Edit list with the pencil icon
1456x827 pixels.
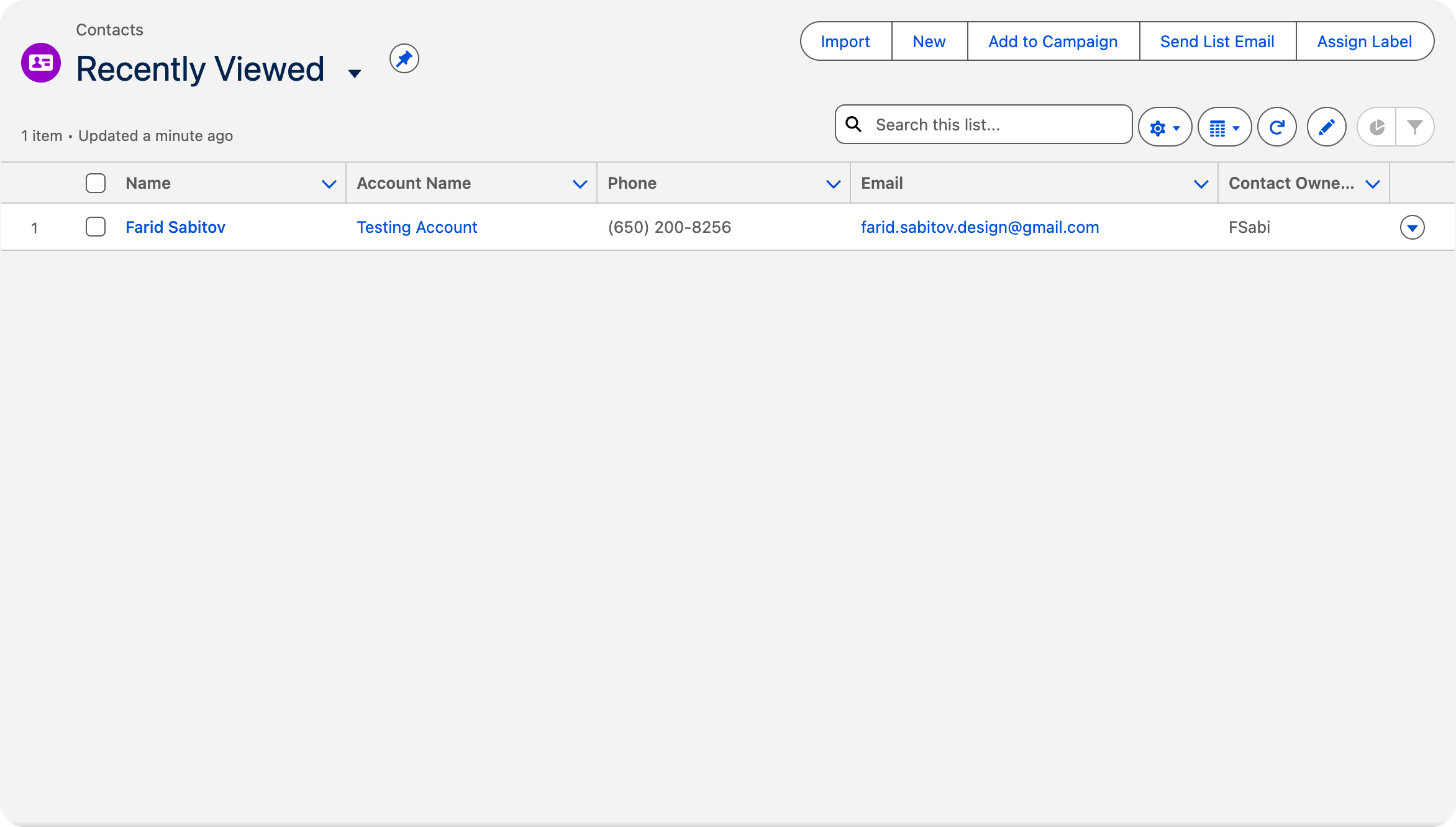pos(1327,127)
